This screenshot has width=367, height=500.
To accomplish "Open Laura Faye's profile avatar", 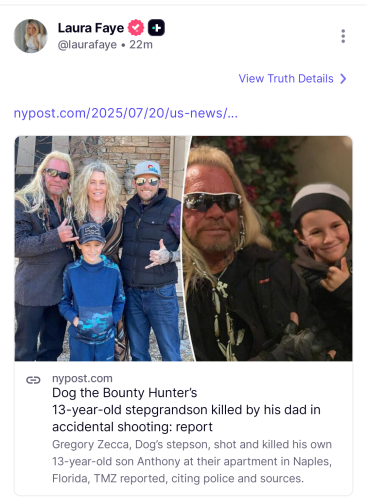I will [30, 36].
